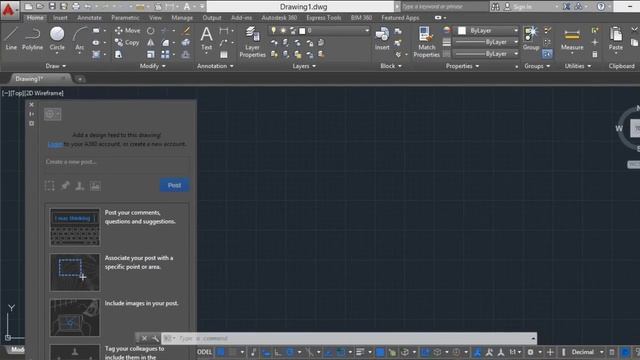Toggle layer freeze sun icon
Image resolution: width=640 pixels, height=360 pixels.
pos(283,31)
